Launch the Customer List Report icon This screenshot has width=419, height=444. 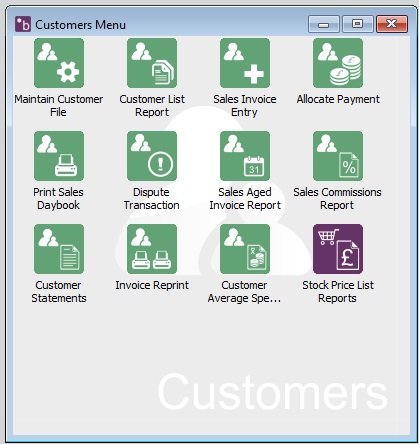152,63
